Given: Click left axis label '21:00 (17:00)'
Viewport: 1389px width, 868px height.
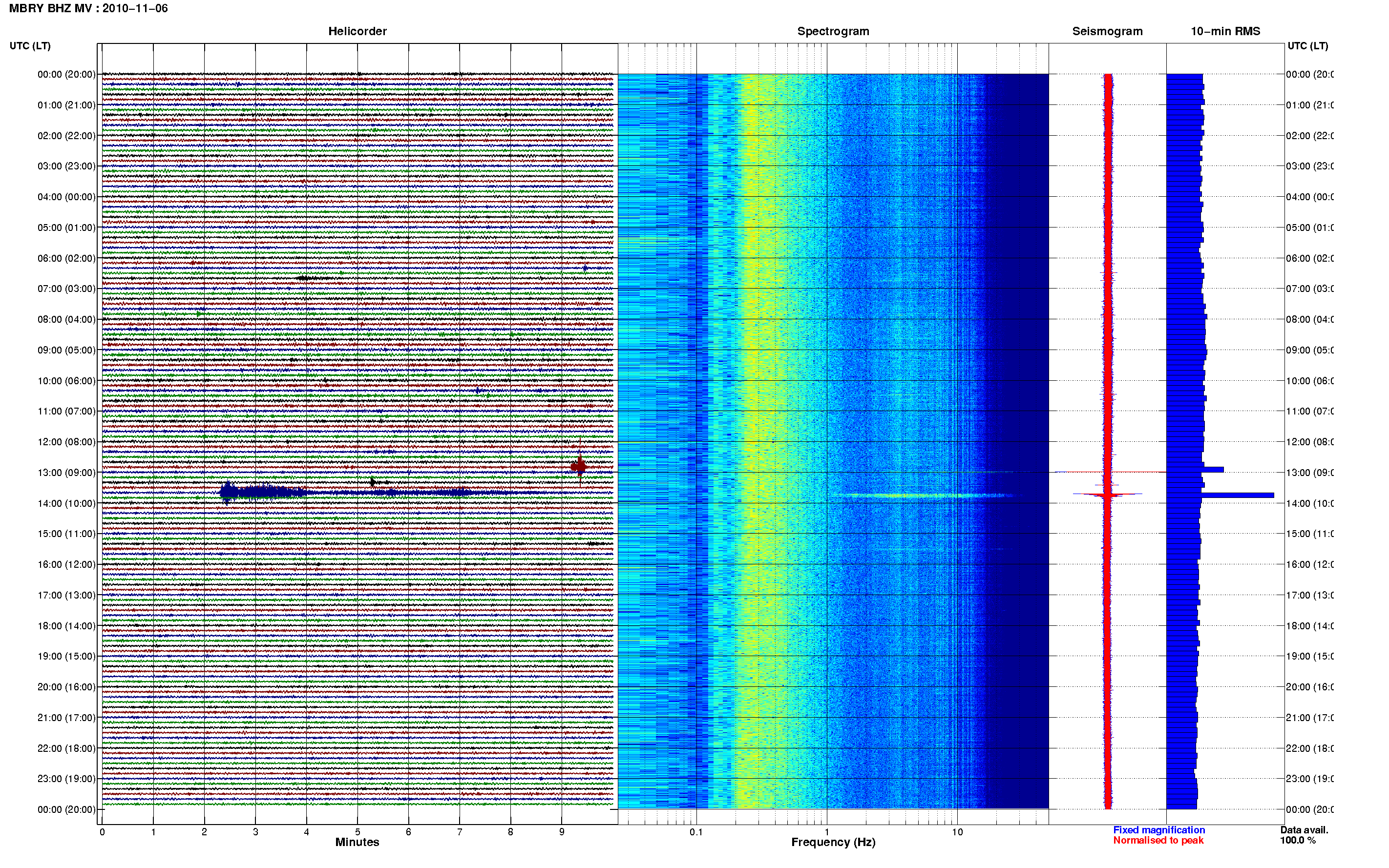Looking at the screenshot, I should [x=66, y=718].
